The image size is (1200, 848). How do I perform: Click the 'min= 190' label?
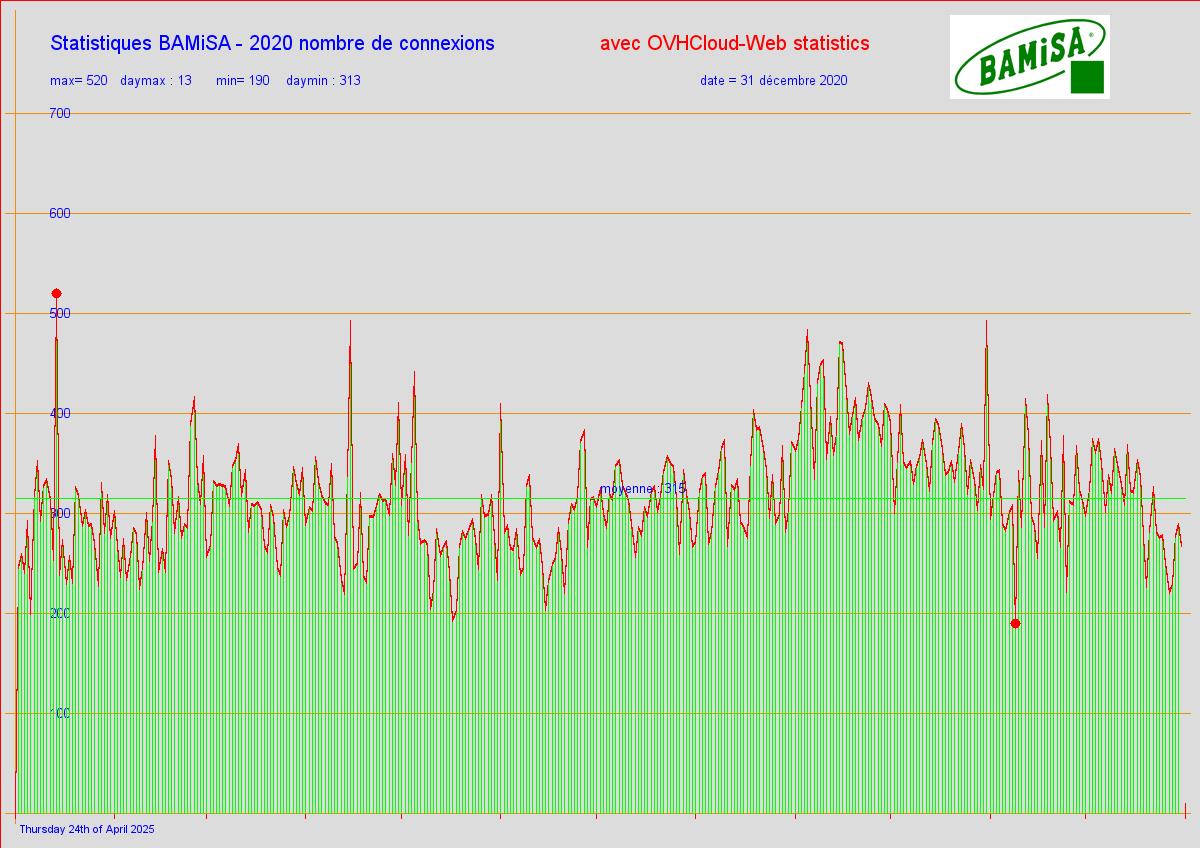tap(242, 80)
